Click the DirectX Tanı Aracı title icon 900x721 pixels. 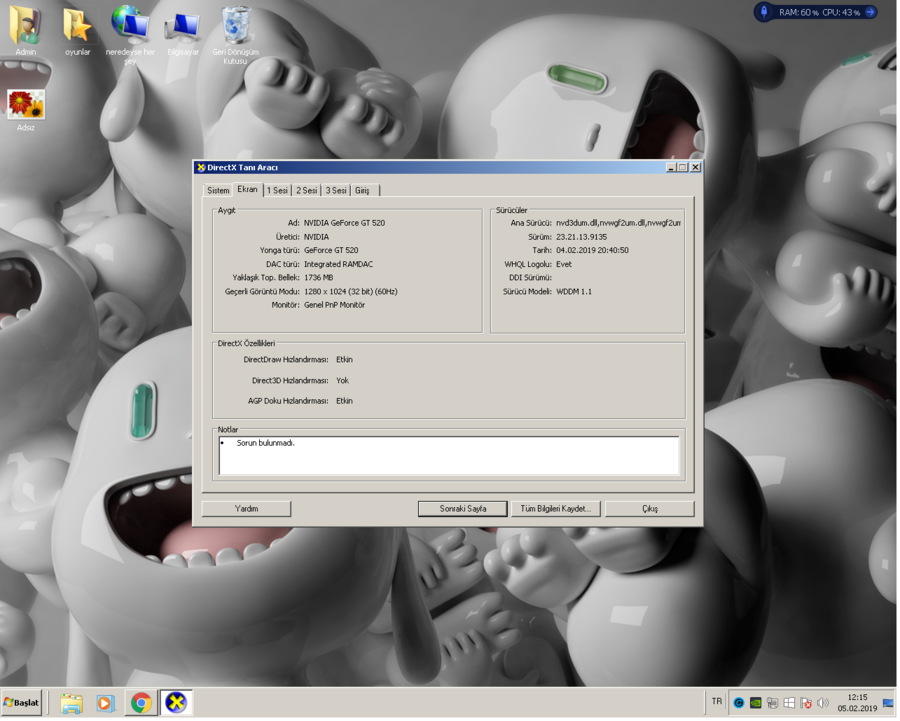pos(201,168)
